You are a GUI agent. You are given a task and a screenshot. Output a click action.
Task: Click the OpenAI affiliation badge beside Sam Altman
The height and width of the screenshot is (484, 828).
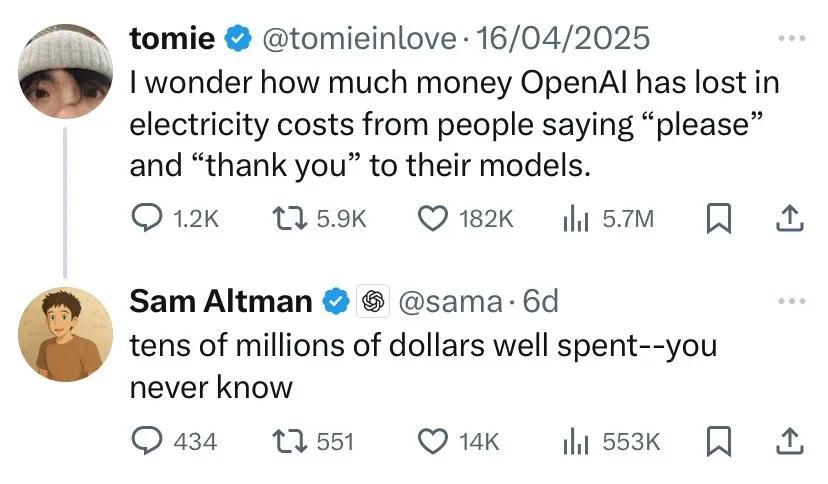point(373,301)
